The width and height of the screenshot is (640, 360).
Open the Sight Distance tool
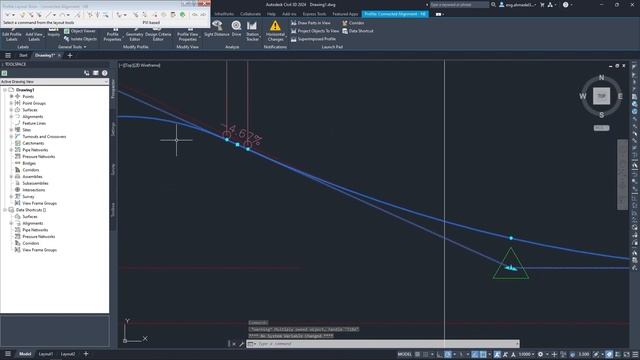click(217, 29)
